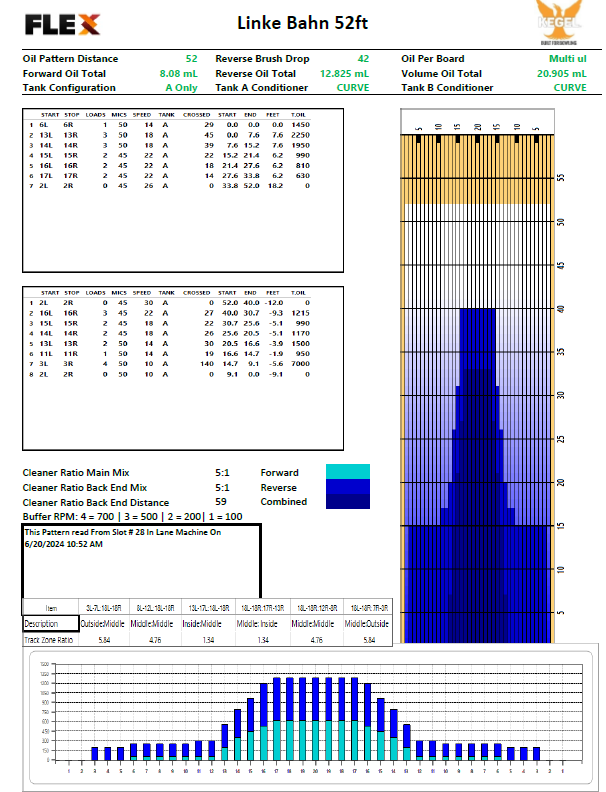Click the 'Multi ul' Oil Per Board value
Image resolution: width=606 pixels, height=792 pixels.
click(x=568, y=59)
